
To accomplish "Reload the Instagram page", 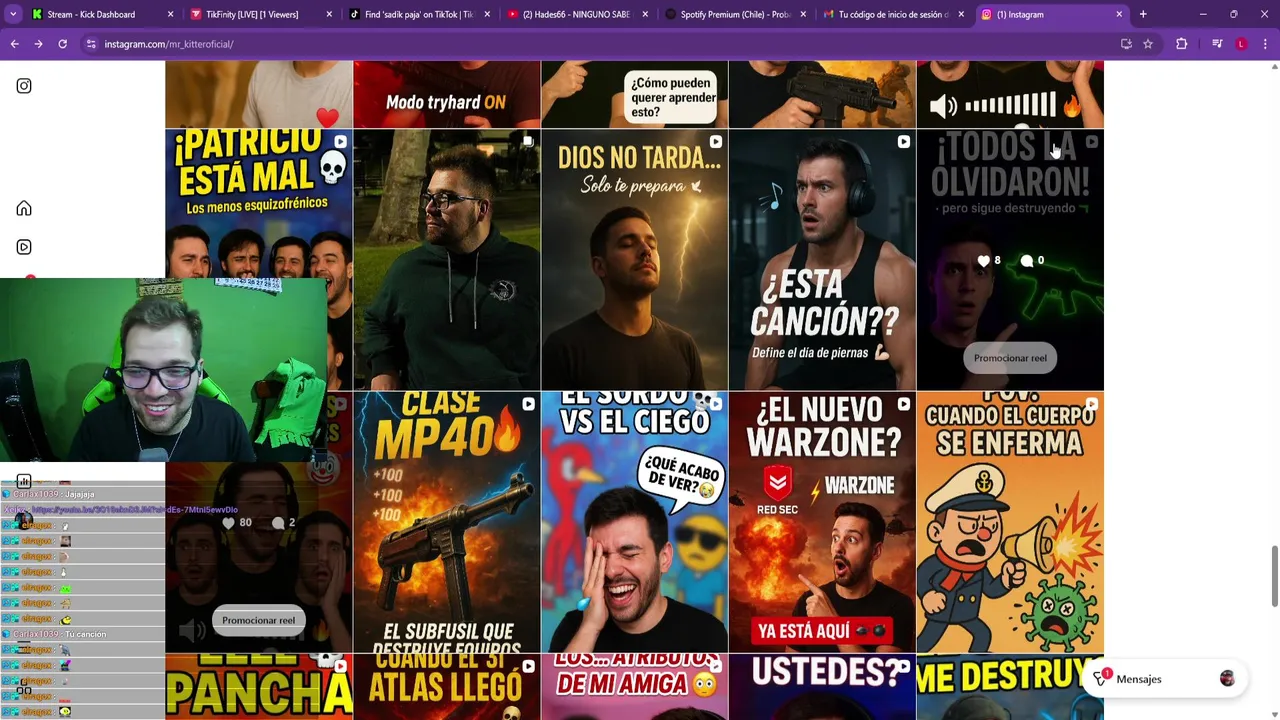I will 62,44.
